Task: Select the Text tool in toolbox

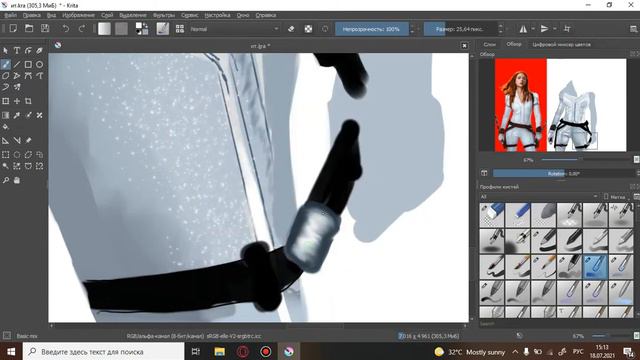Action: coord(17,51)
